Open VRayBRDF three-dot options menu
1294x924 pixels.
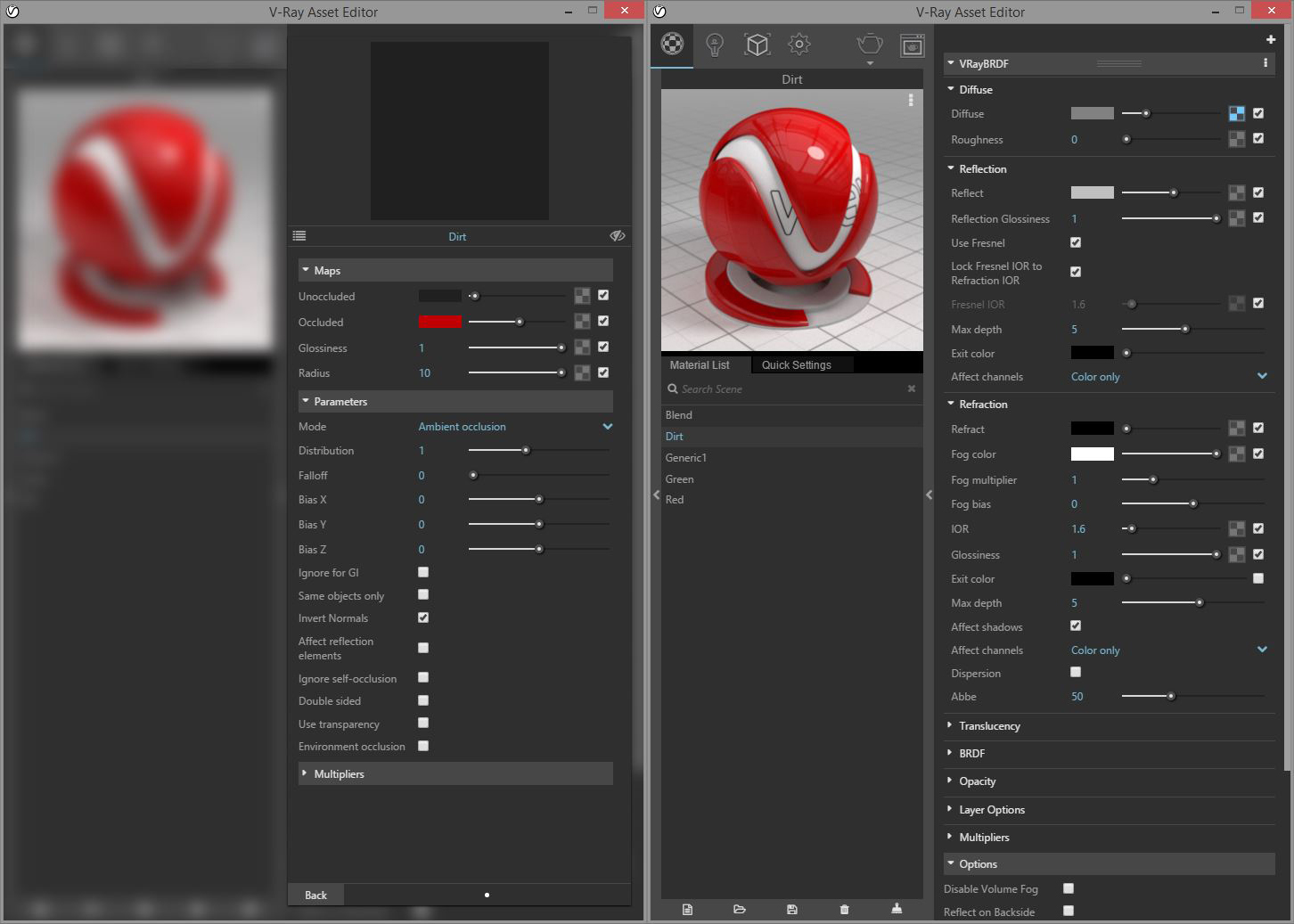pos(1265,63)
